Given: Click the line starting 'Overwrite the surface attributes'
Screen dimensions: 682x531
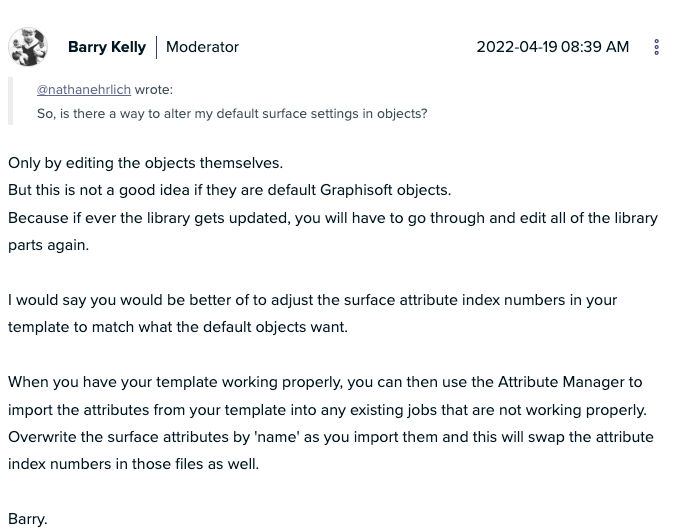Looking at the screenshot, I should click(x=330, y=436).
